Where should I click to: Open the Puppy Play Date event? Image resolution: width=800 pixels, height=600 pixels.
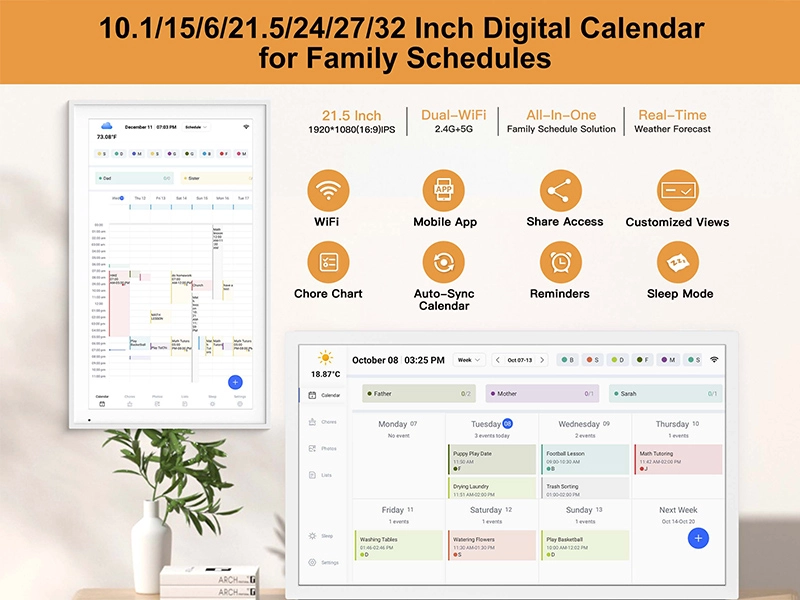(492, 459)
